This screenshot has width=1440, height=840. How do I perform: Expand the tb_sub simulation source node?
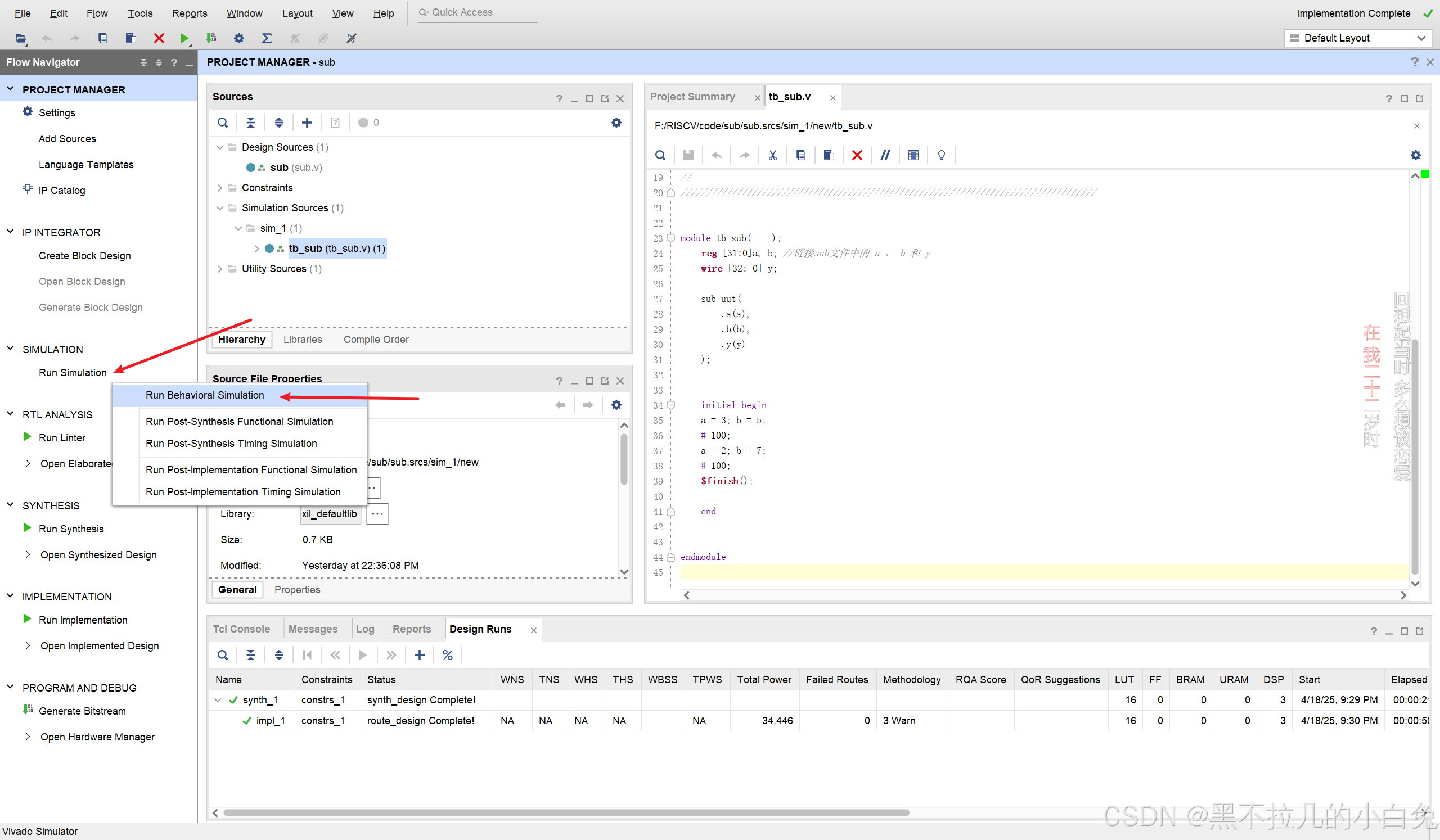click(x=256, y=249)
